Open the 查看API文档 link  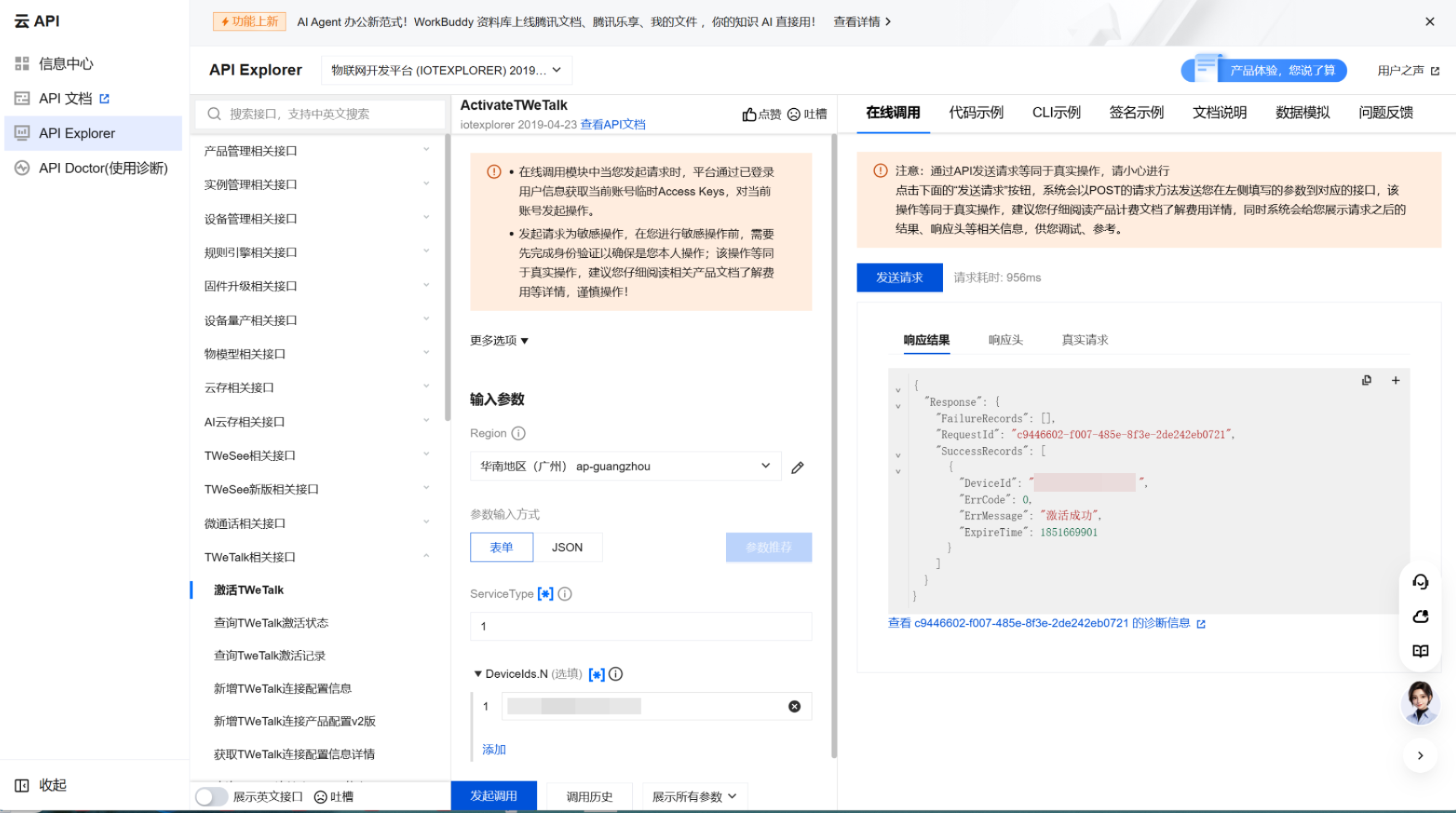613,124
